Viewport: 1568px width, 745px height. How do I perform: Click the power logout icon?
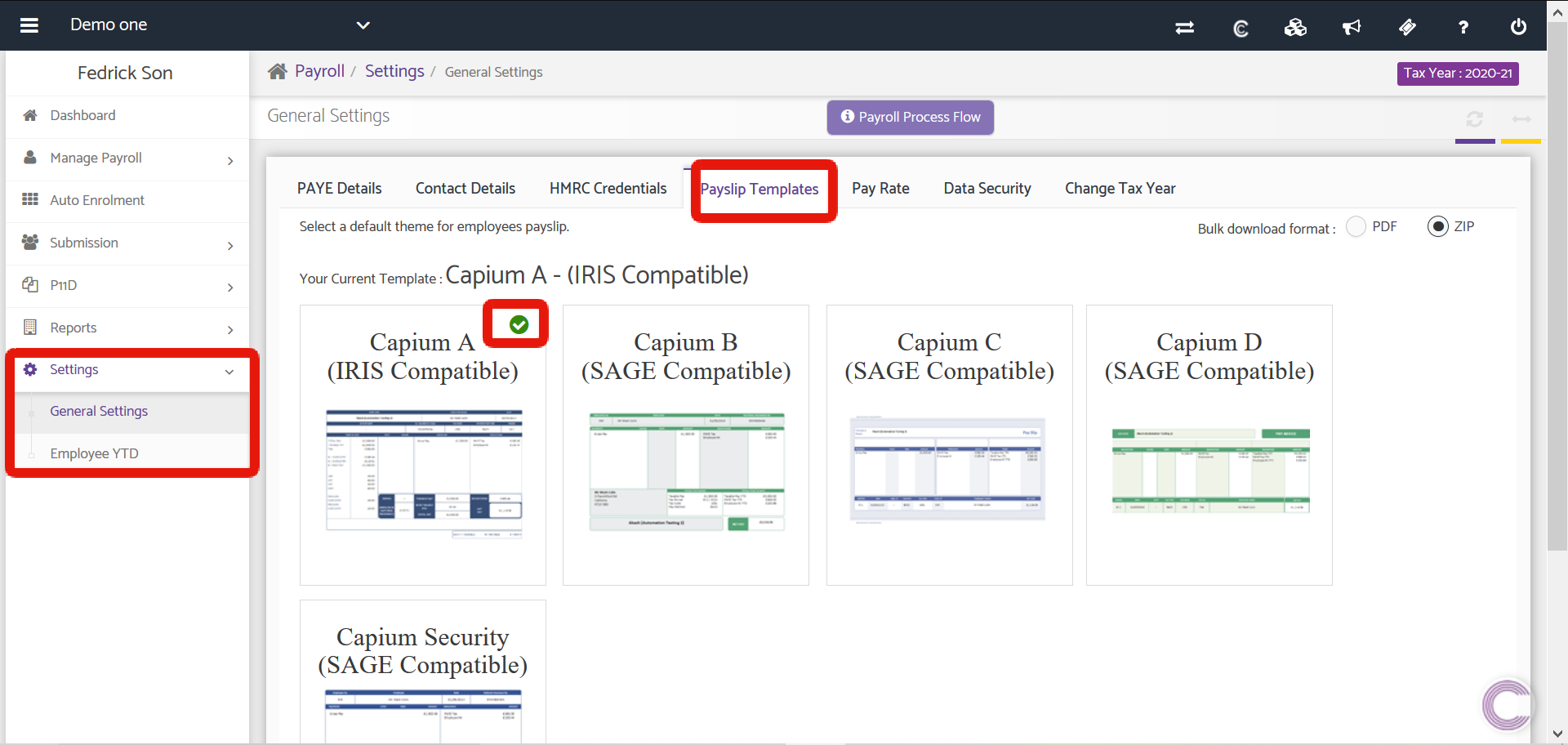[1518, 27]
